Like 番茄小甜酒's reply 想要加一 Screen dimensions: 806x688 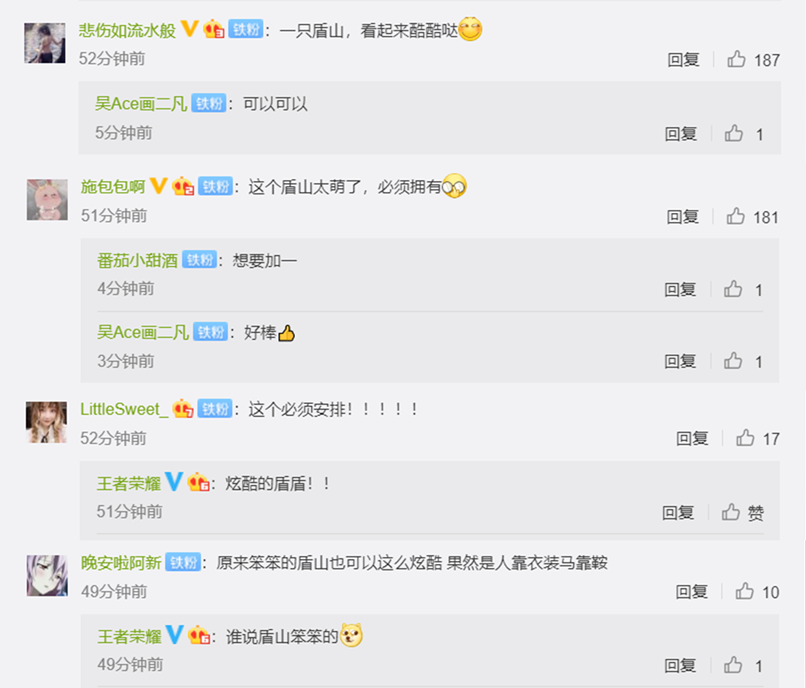click(x=733, y=289)
